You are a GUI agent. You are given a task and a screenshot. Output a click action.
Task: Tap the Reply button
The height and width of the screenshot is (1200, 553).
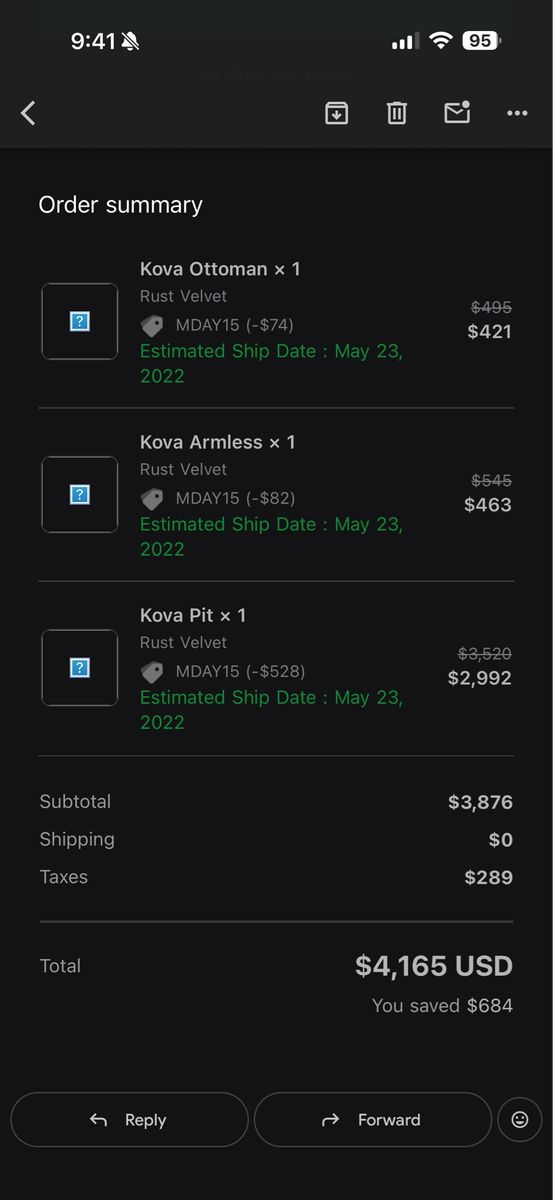tap(129, 1120)
